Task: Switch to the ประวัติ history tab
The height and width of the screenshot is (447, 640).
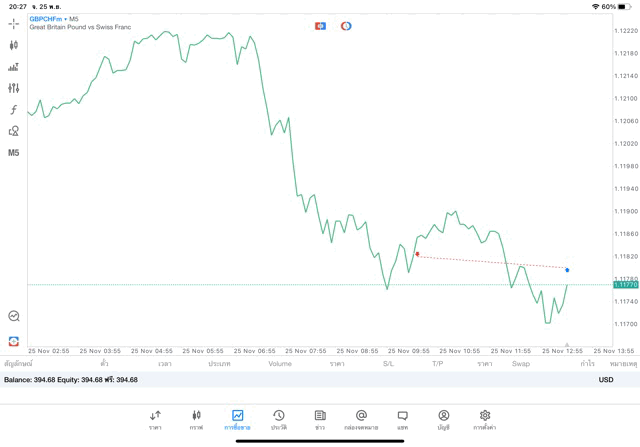Action: (x=278, y=419)
